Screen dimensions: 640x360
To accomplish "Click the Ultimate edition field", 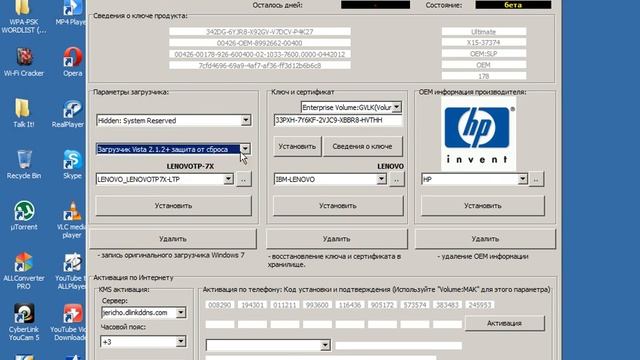I will (x=484, y=31).
